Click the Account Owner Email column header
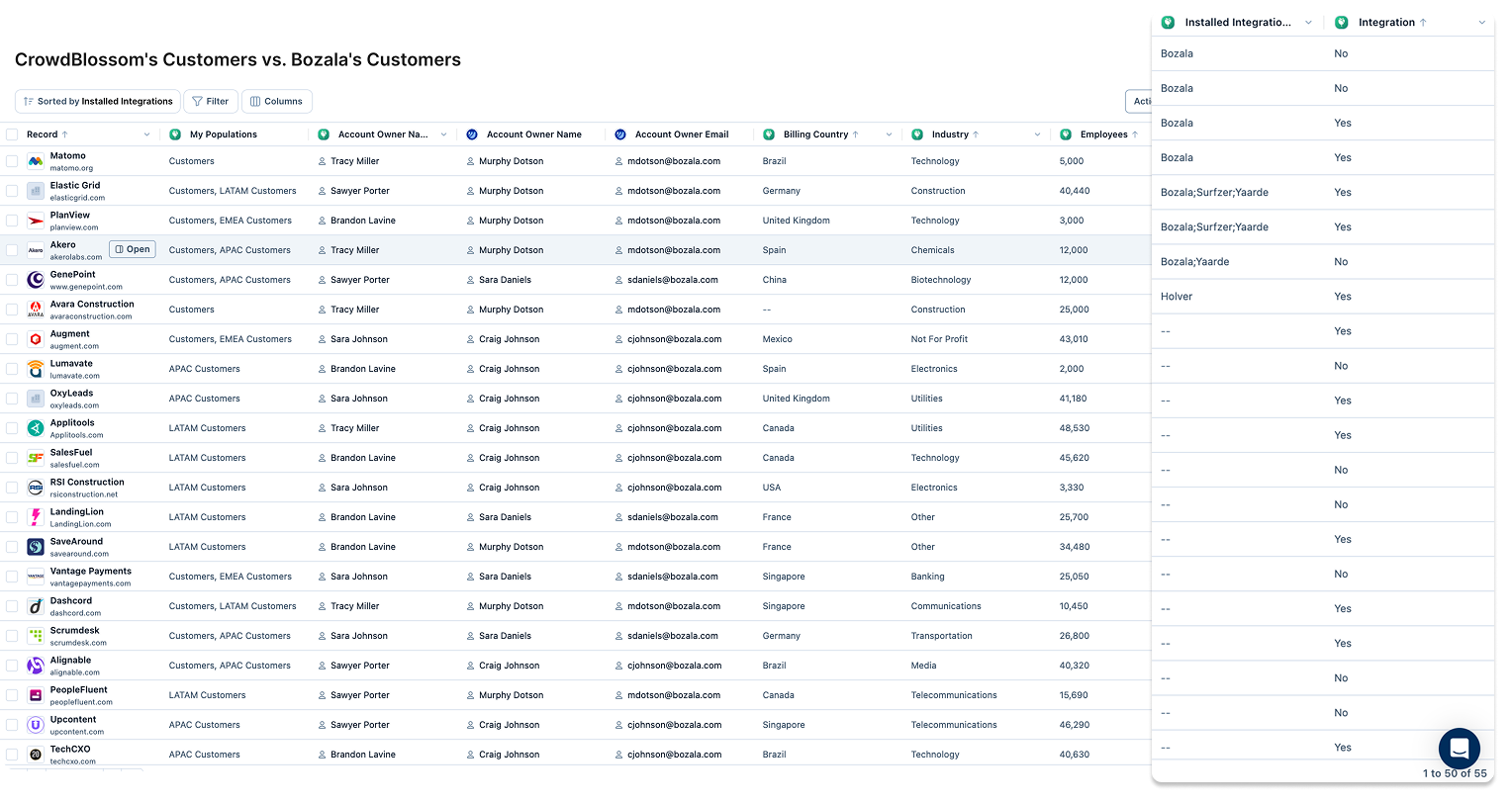The height and width of the screenshot is (803, 1512). click(682, 134)
